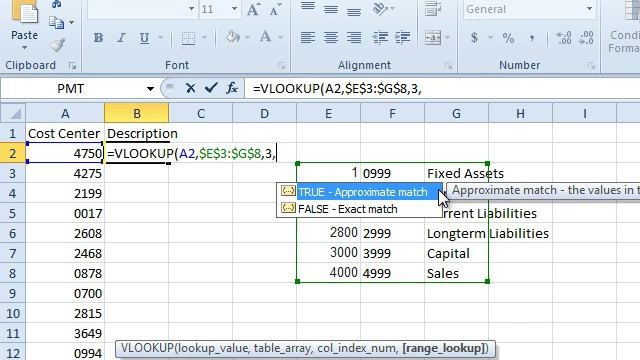Viewport: 640px width, 360px height.
Task: Click cell containing 4275
Action: click(x=65, y=173)
